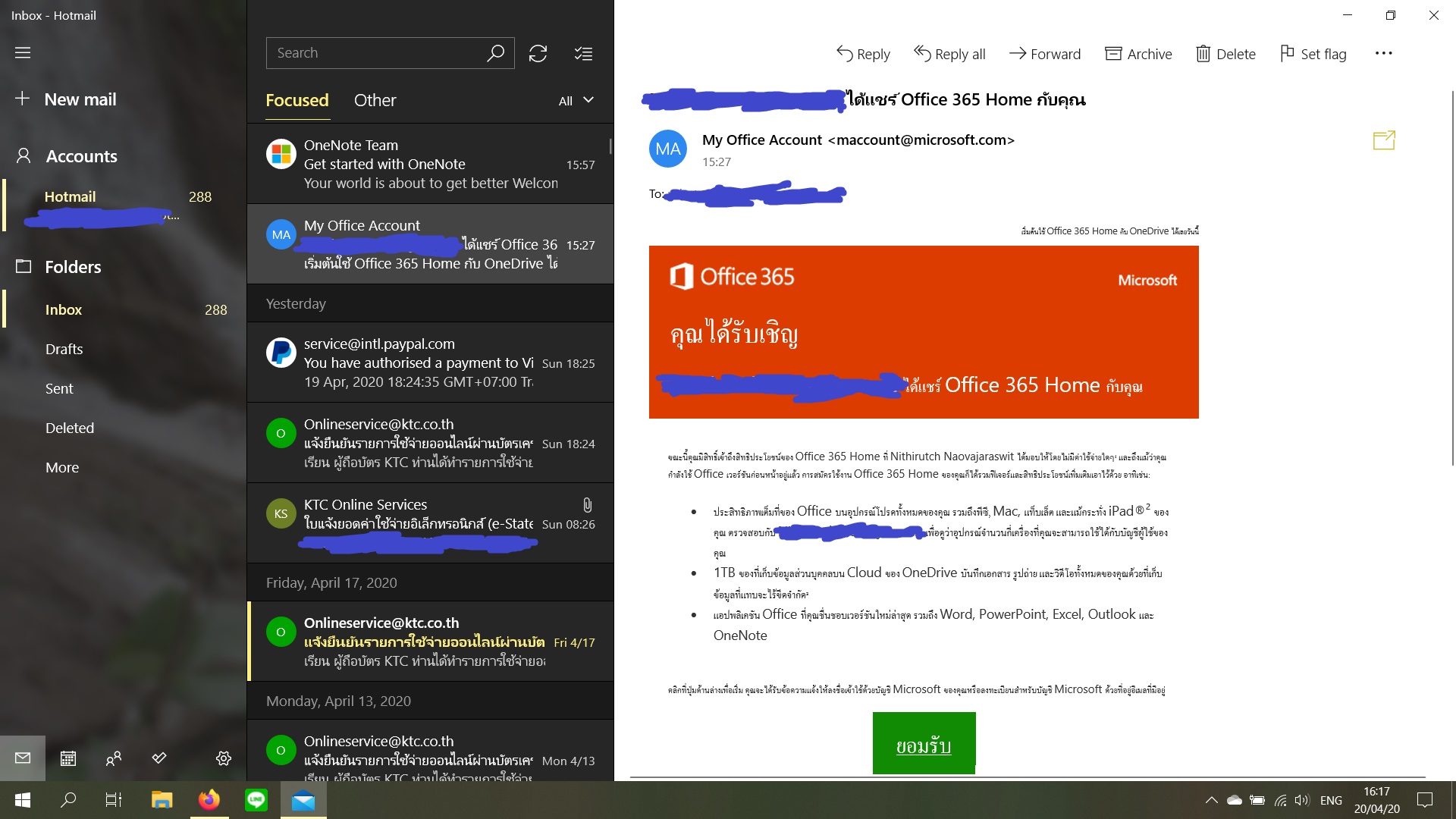
Task: Click the KS sender avatar
Action: pos(281,513)
